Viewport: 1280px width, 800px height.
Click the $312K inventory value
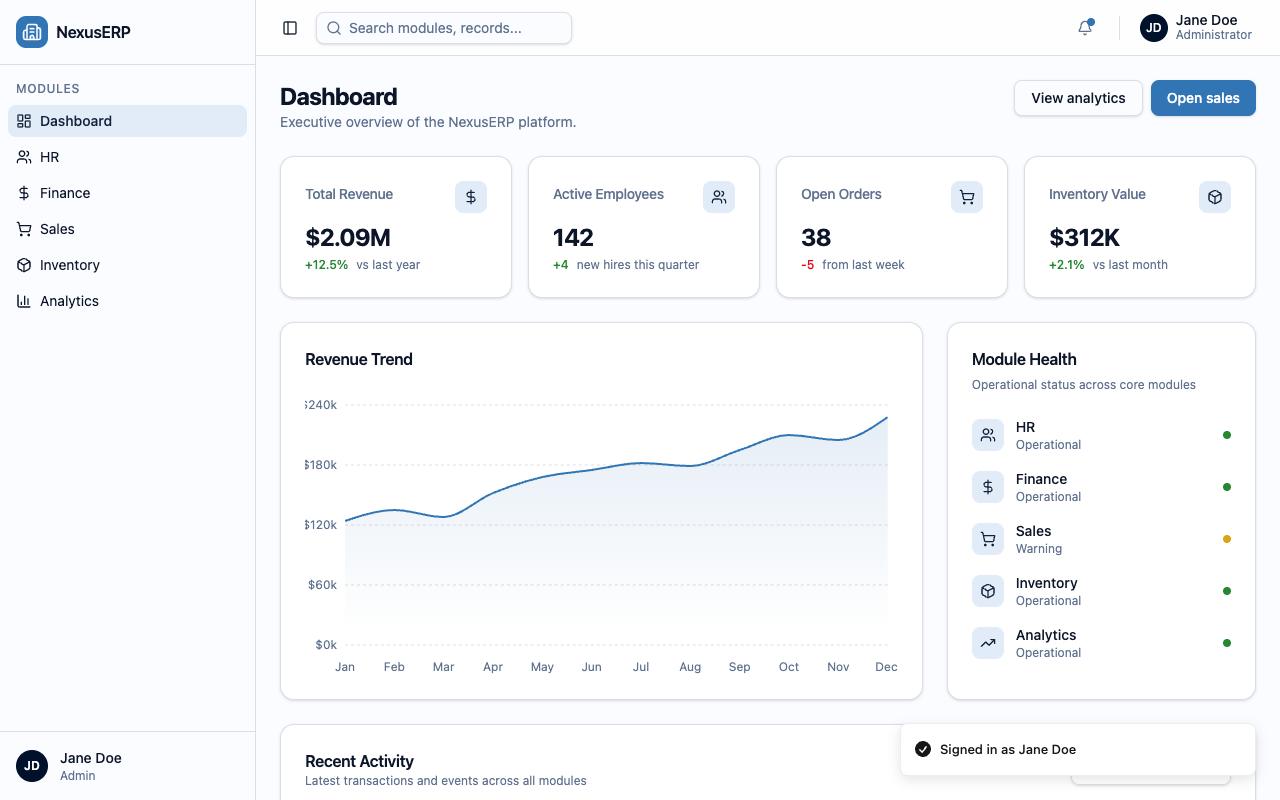coord(1084,238)
